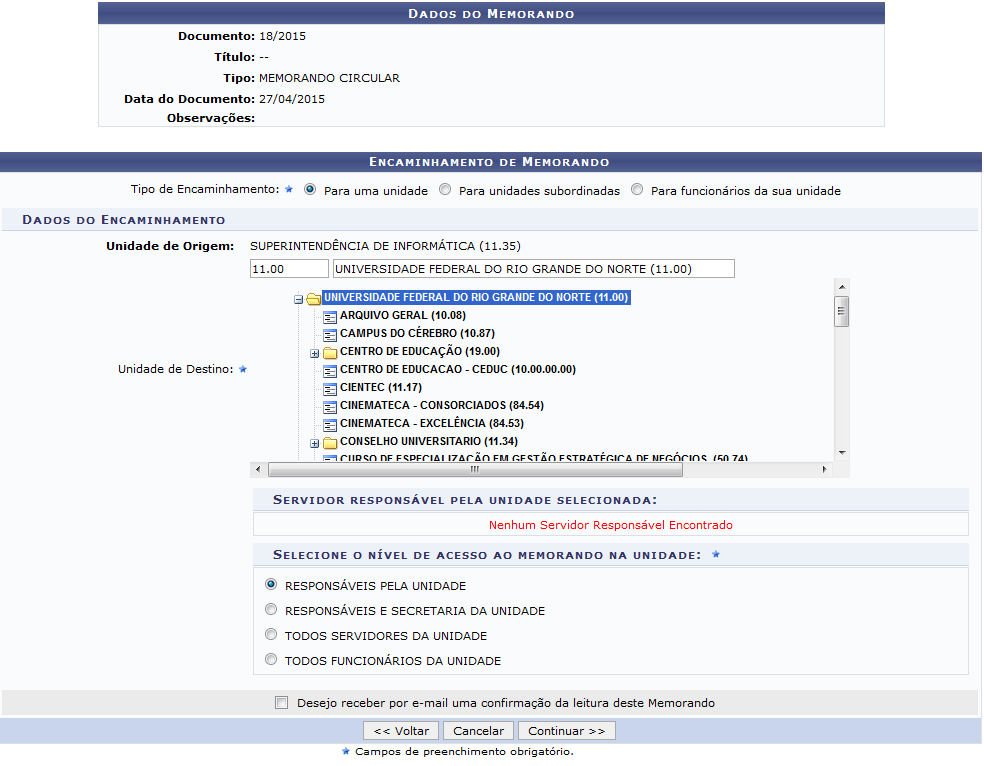
Task: Choose 'Para funcionários da sua unidade' option
Action: (x=637, y=190)
